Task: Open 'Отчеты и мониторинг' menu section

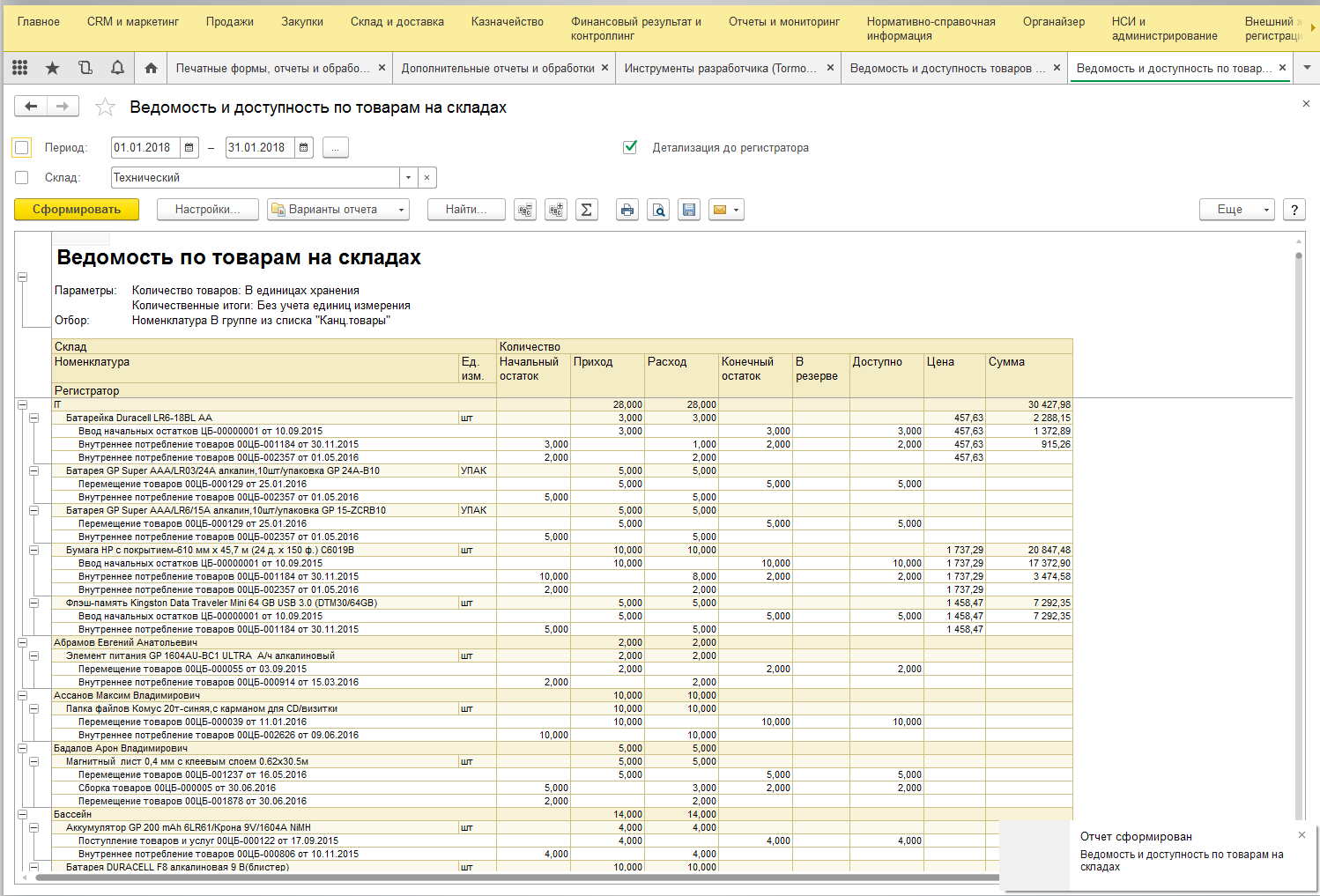Action: pos(784,21)
